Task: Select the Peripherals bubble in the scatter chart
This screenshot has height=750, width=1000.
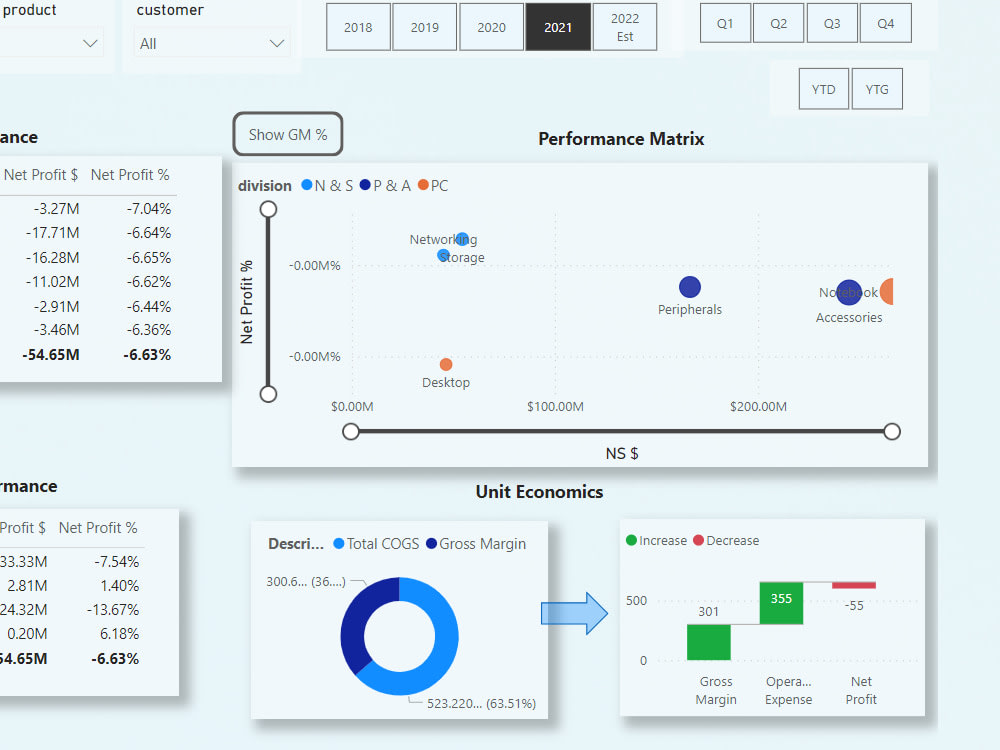Action: pyautogui.click(x=690, y=287)
